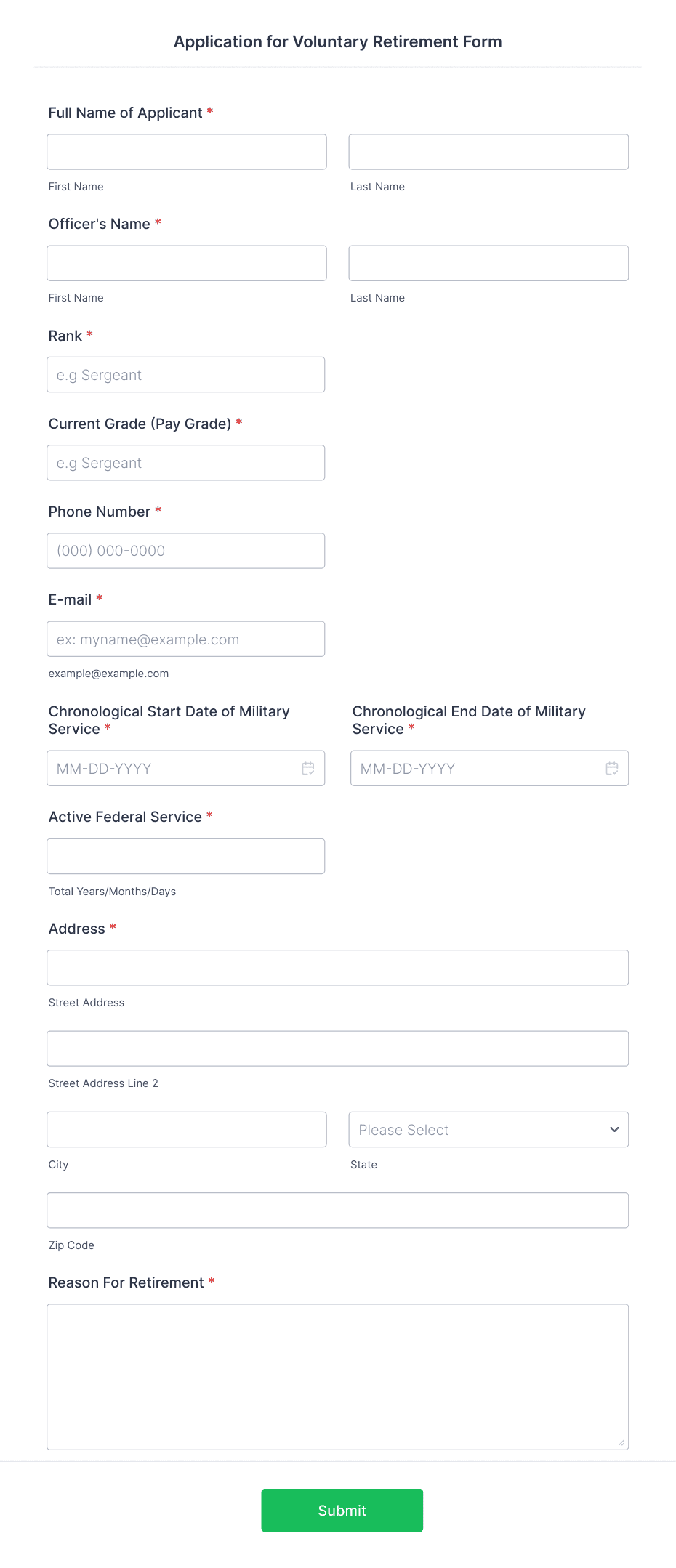Click the Rank input field

[x=186, y=374]
